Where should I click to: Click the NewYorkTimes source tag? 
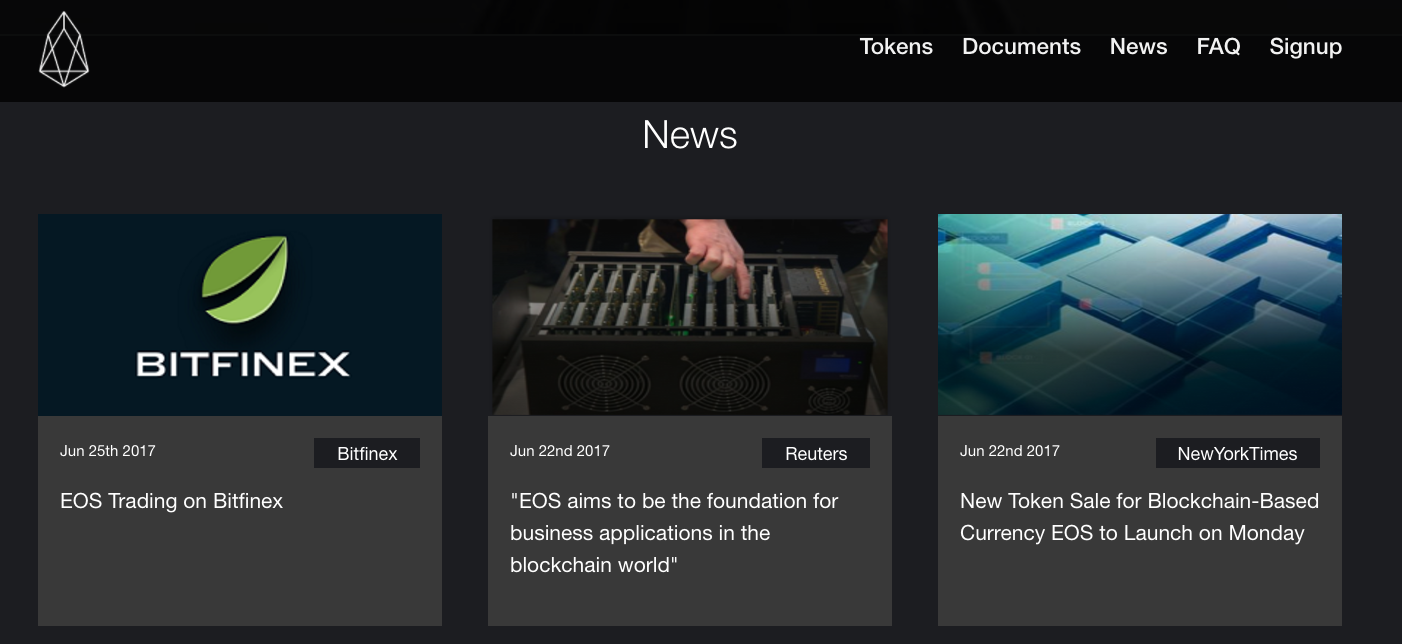pos(1237,453)
